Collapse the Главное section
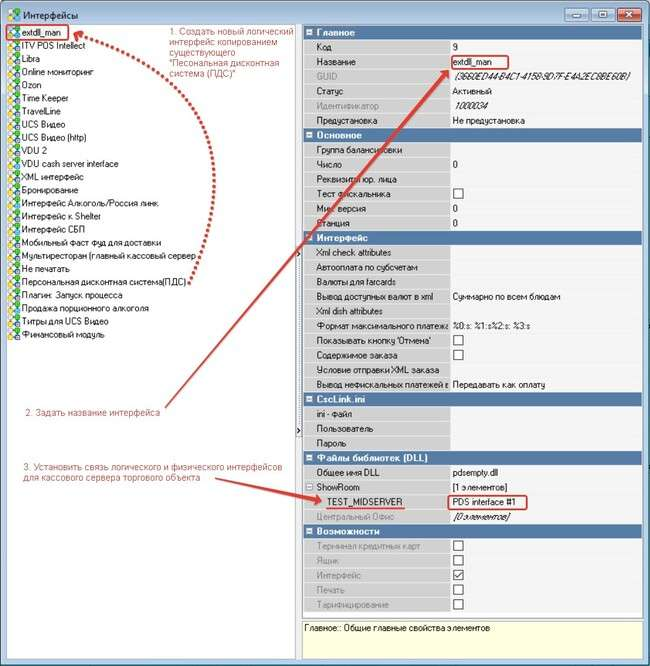The height and width of the screenshot is (666, 650). 308,32
